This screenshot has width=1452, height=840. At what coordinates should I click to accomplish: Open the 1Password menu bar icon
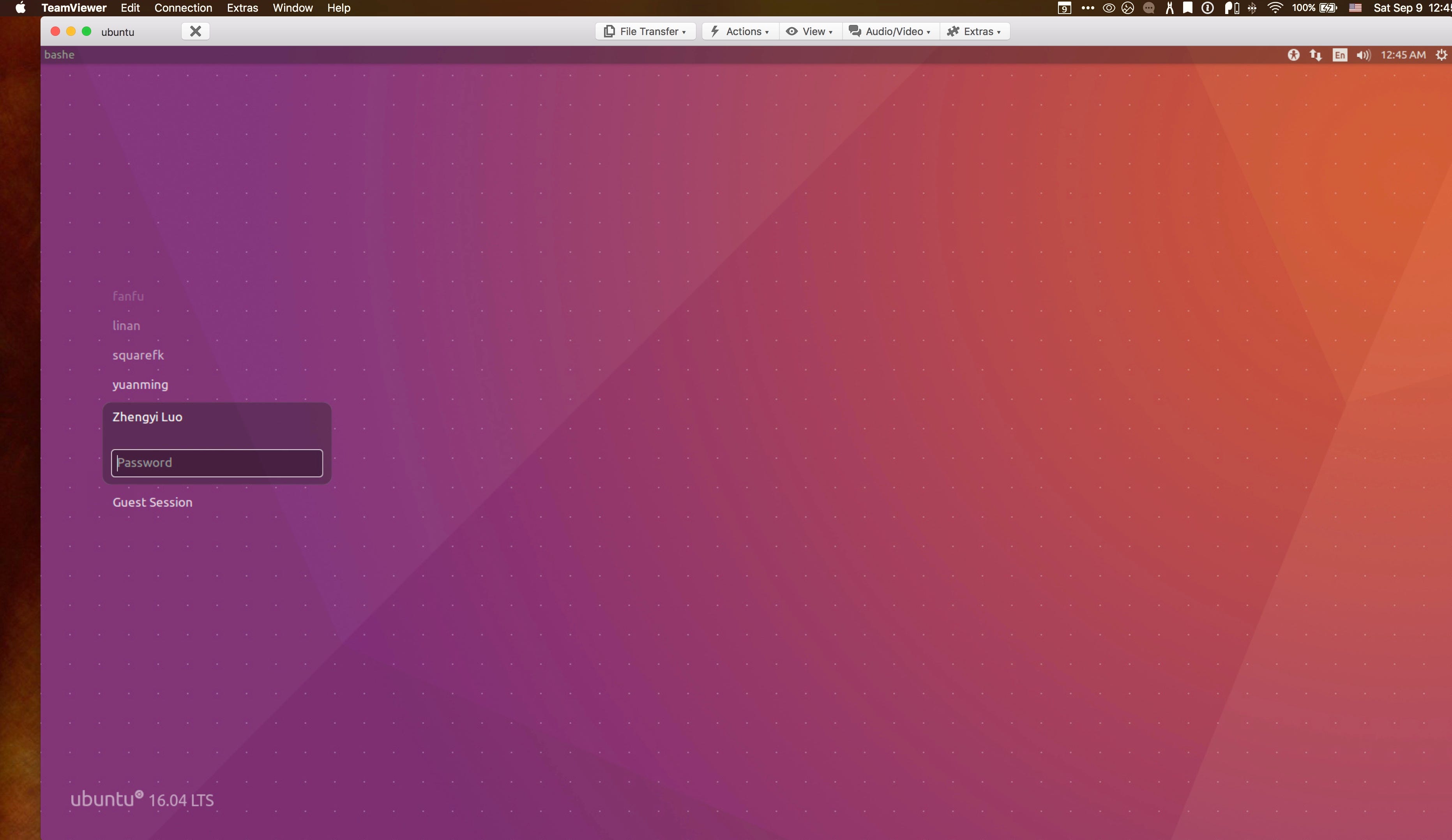tap(1207, 7)
